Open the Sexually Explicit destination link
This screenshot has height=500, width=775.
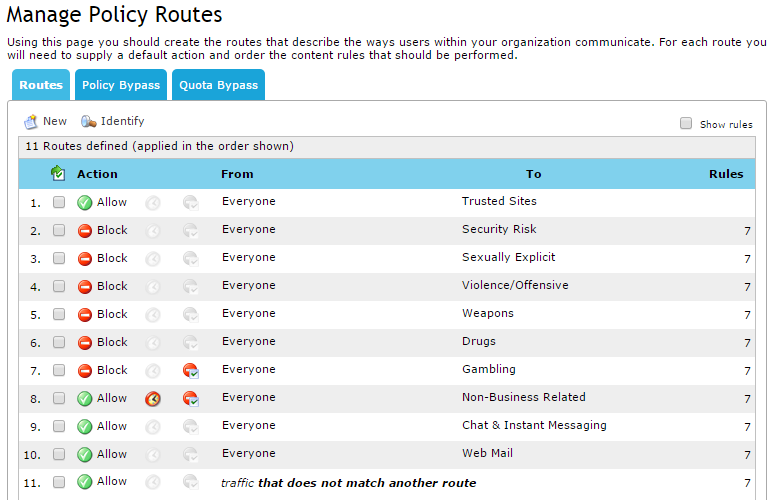[508, 257]
